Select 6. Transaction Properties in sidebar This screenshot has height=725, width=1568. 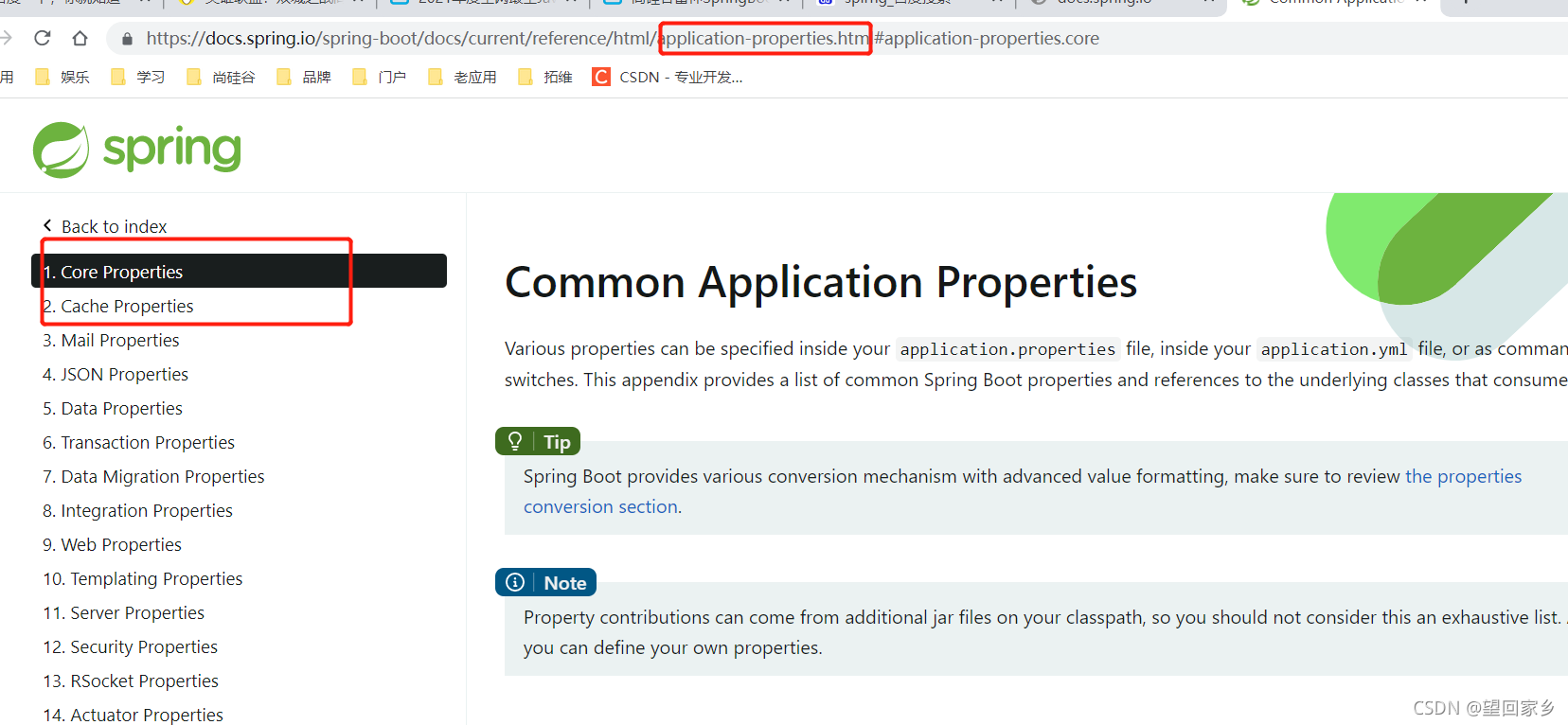138,442
